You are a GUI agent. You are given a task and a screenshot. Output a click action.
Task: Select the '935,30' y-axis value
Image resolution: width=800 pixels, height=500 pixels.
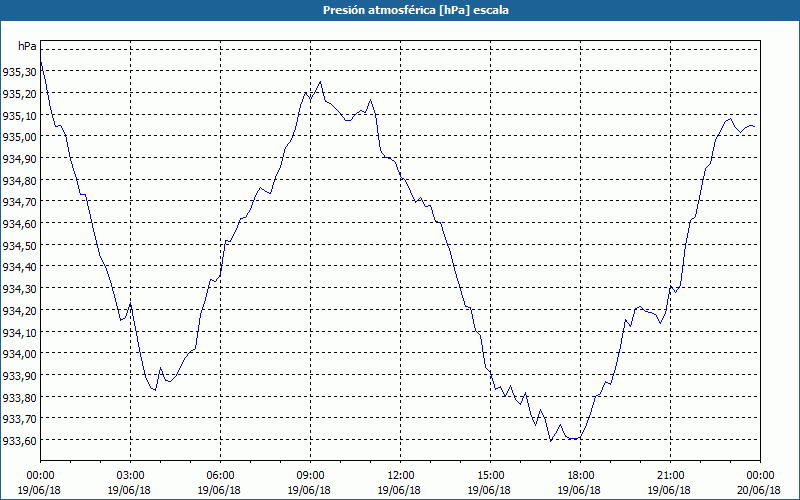[19, 72]
